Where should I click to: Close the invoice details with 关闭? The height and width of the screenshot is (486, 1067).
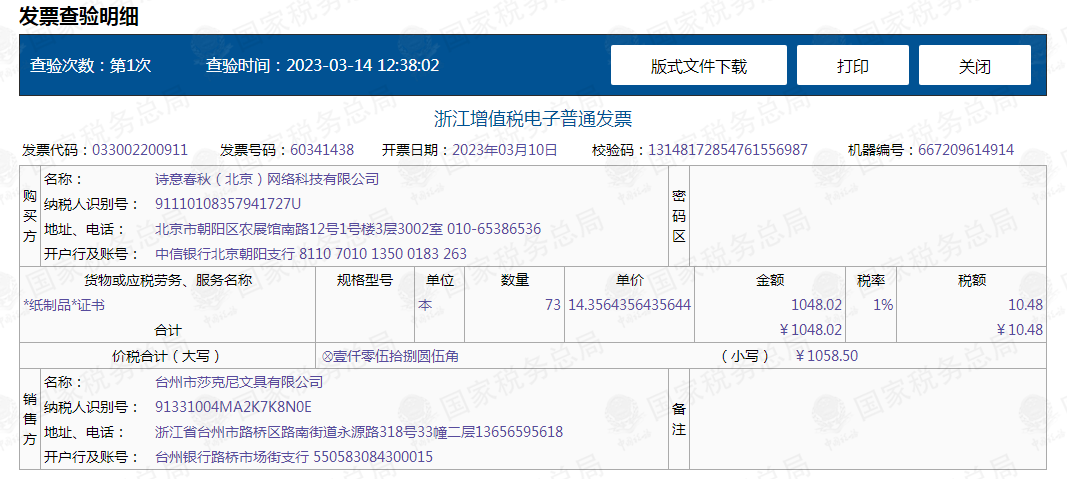tap(974, 66)
